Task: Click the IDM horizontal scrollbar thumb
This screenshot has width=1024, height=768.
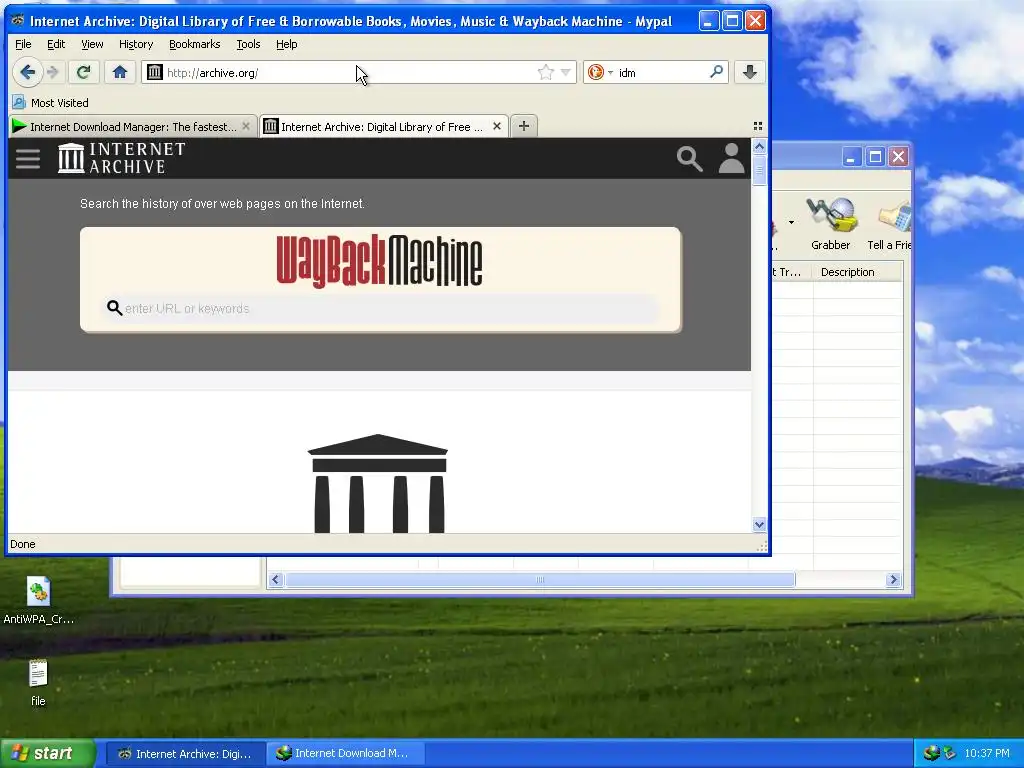Action: pyautogui.click(x=539, y=579)
